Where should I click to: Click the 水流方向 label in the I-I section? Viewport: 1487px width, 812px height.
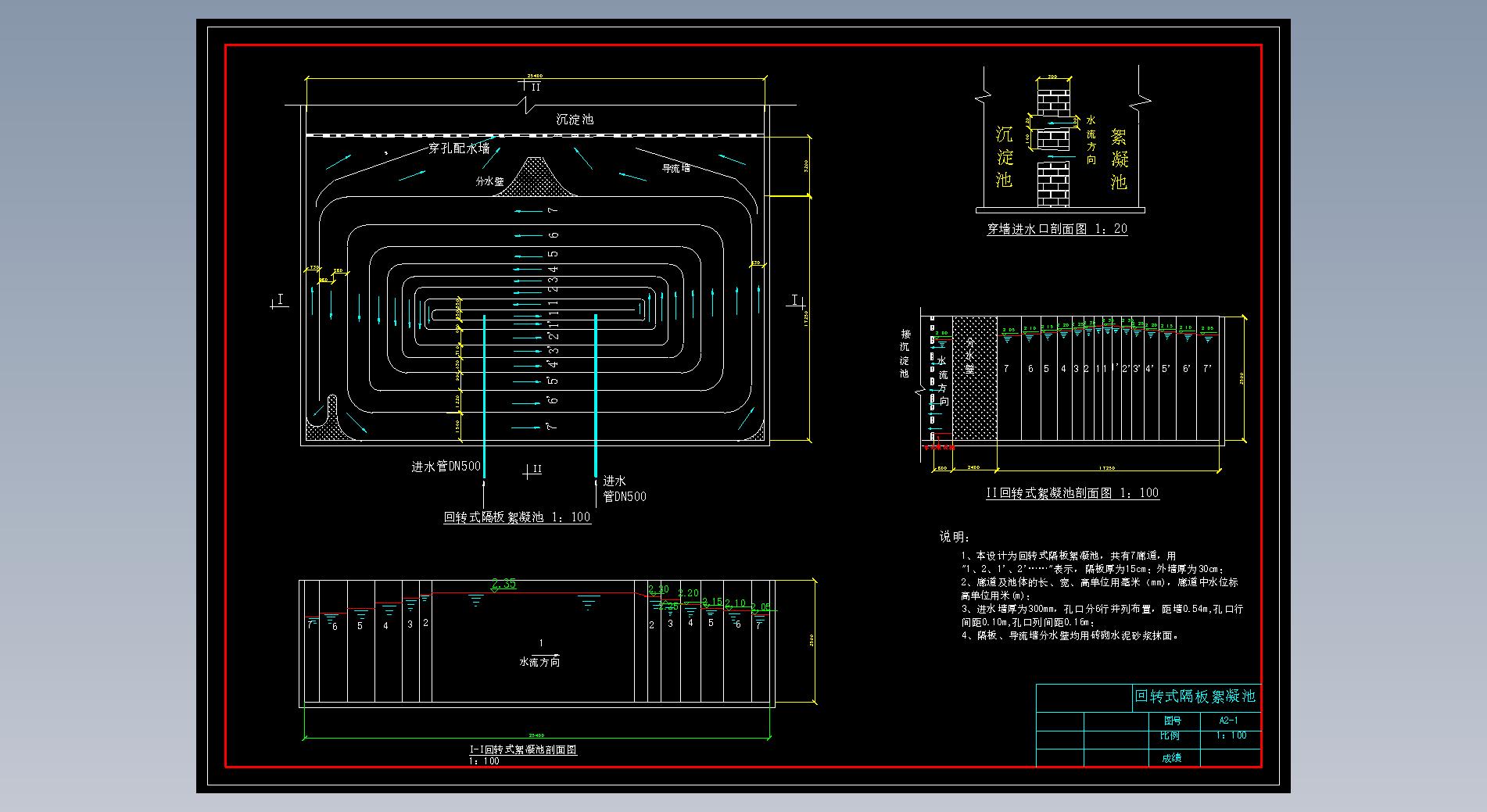click(539, 662)
